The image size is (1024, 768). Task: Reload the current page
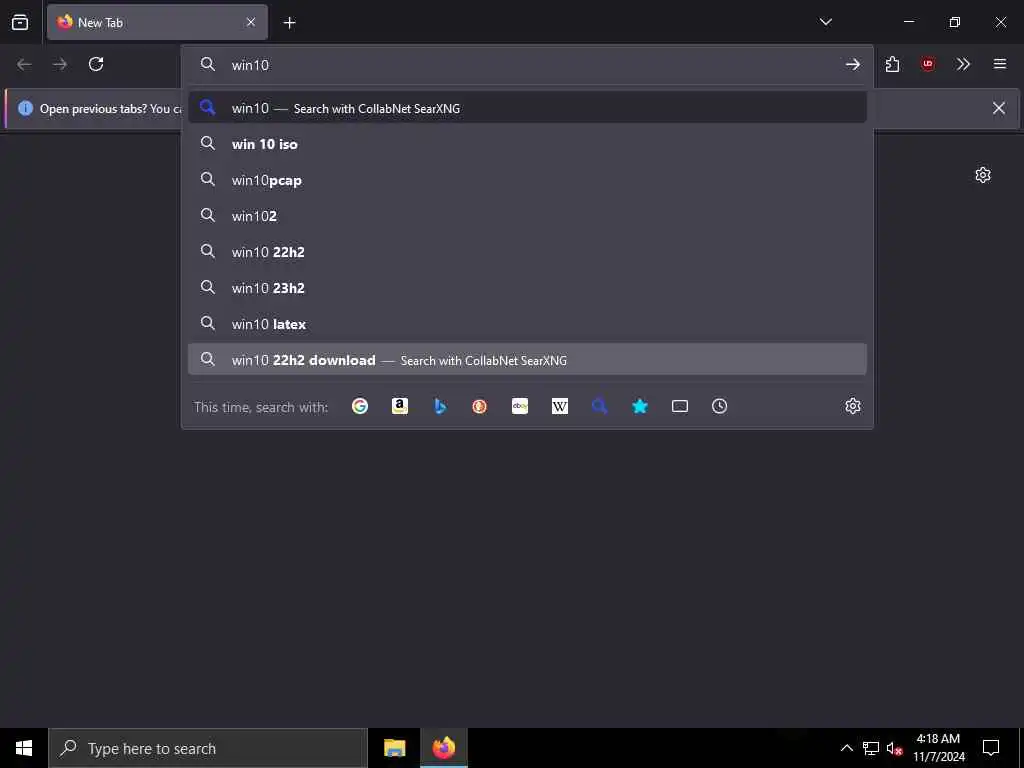[96, 64]
